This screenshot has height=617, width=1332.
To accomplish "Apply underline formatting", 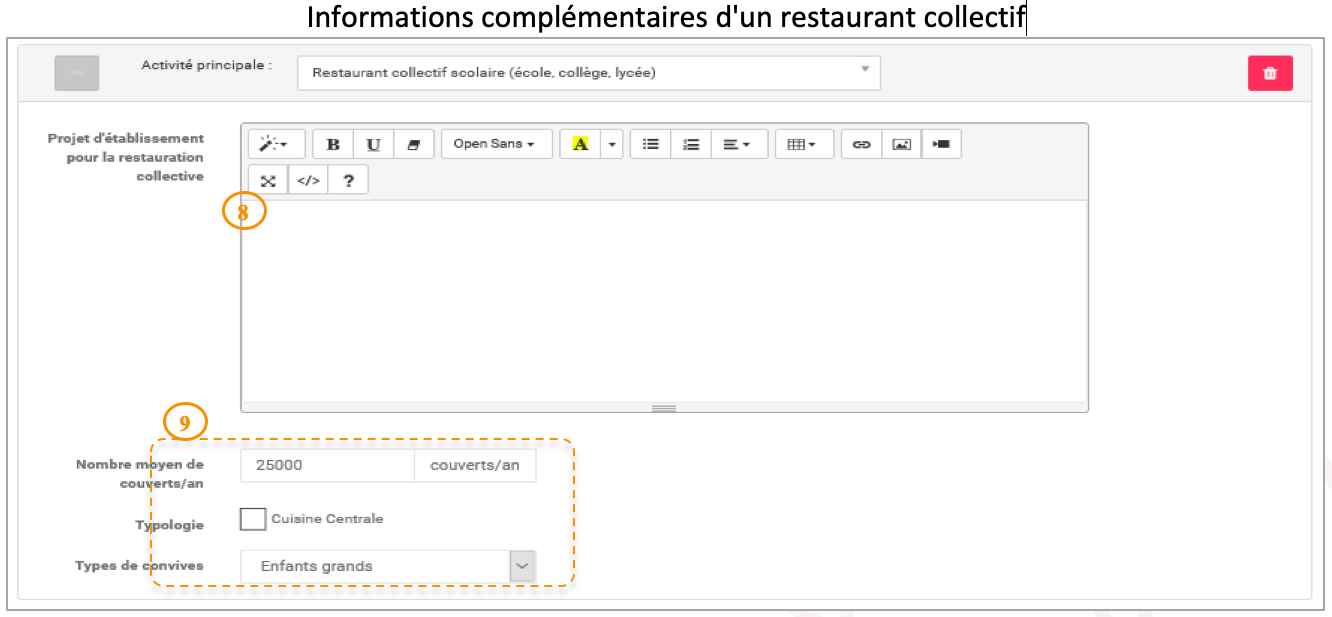I will click(x=373, y=144).
